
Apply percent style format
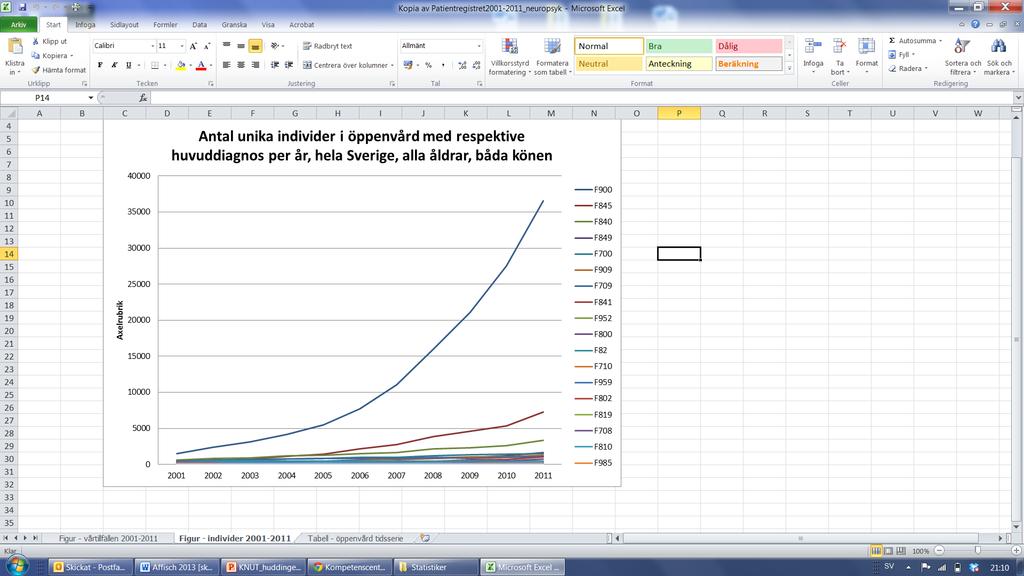(428, 65)
